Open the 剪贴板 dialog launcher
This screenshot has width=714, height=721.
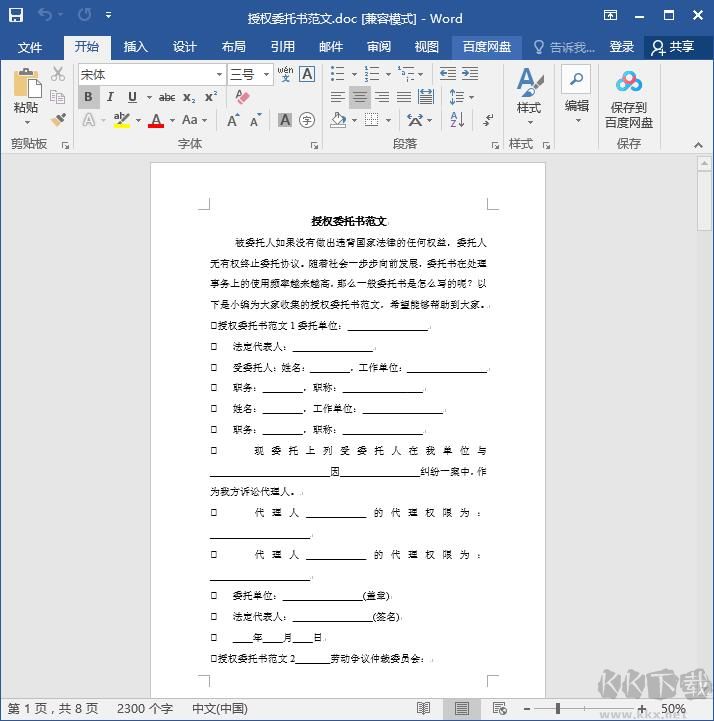pyautogui.click(x=65, y=145)
